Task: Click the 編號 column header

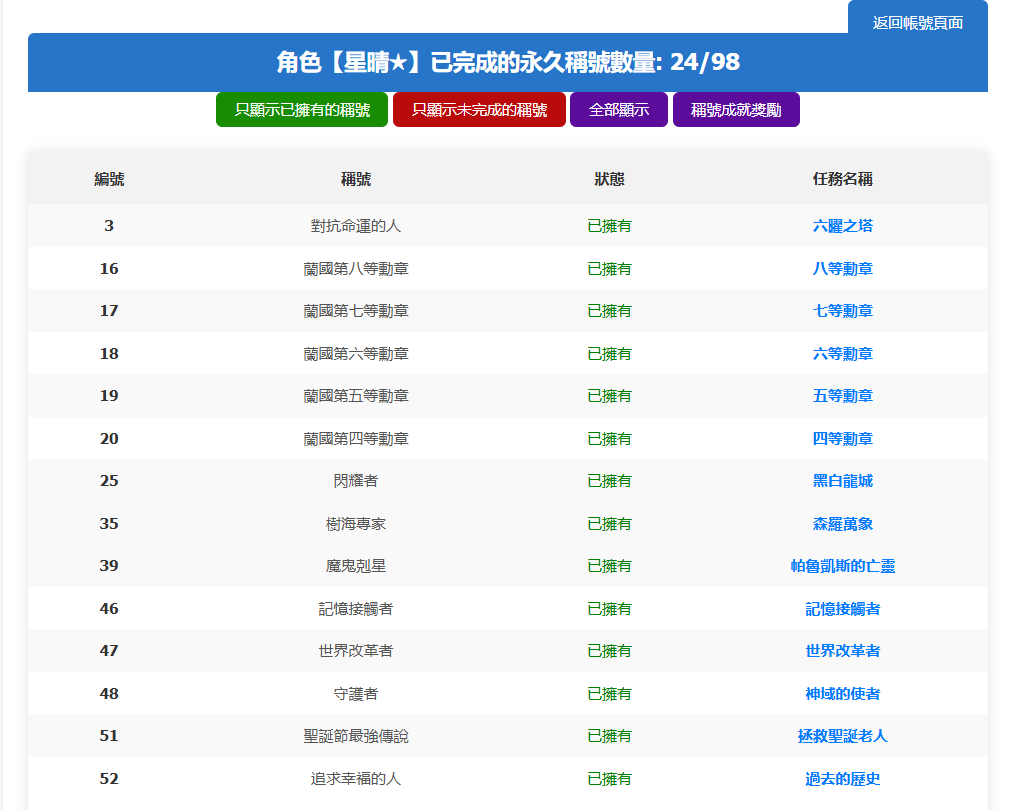Action: (x=109, y=179)
